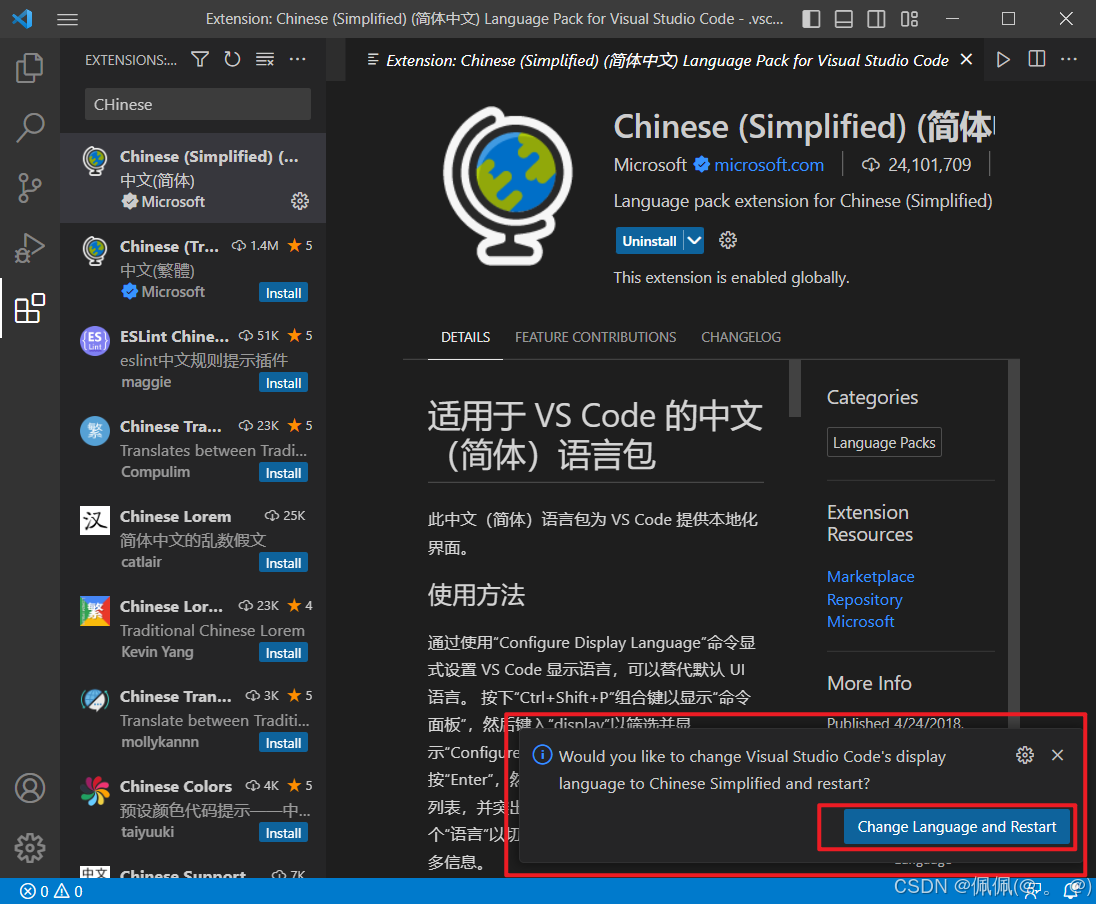Click the details readme scrollbar
The image size is (1096, 904).
point(795,388)
